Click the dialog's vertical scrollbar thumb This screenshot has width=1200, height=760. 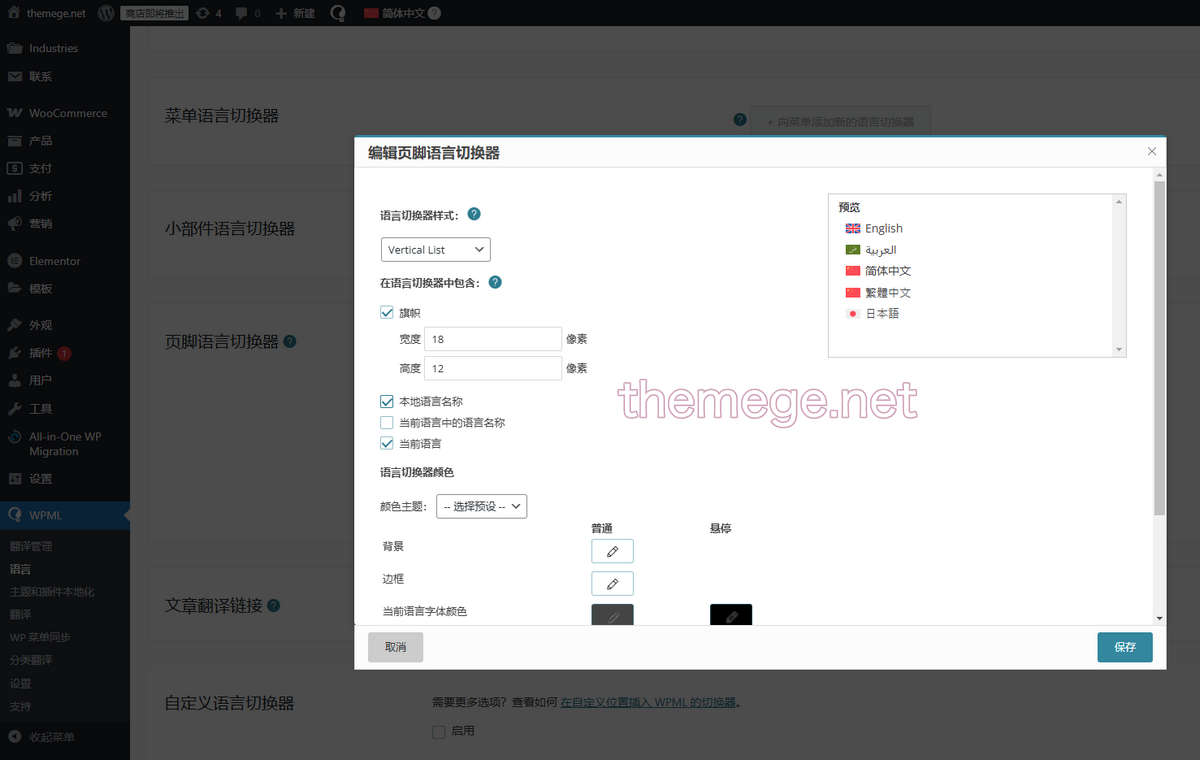(x=1159, y=347)
